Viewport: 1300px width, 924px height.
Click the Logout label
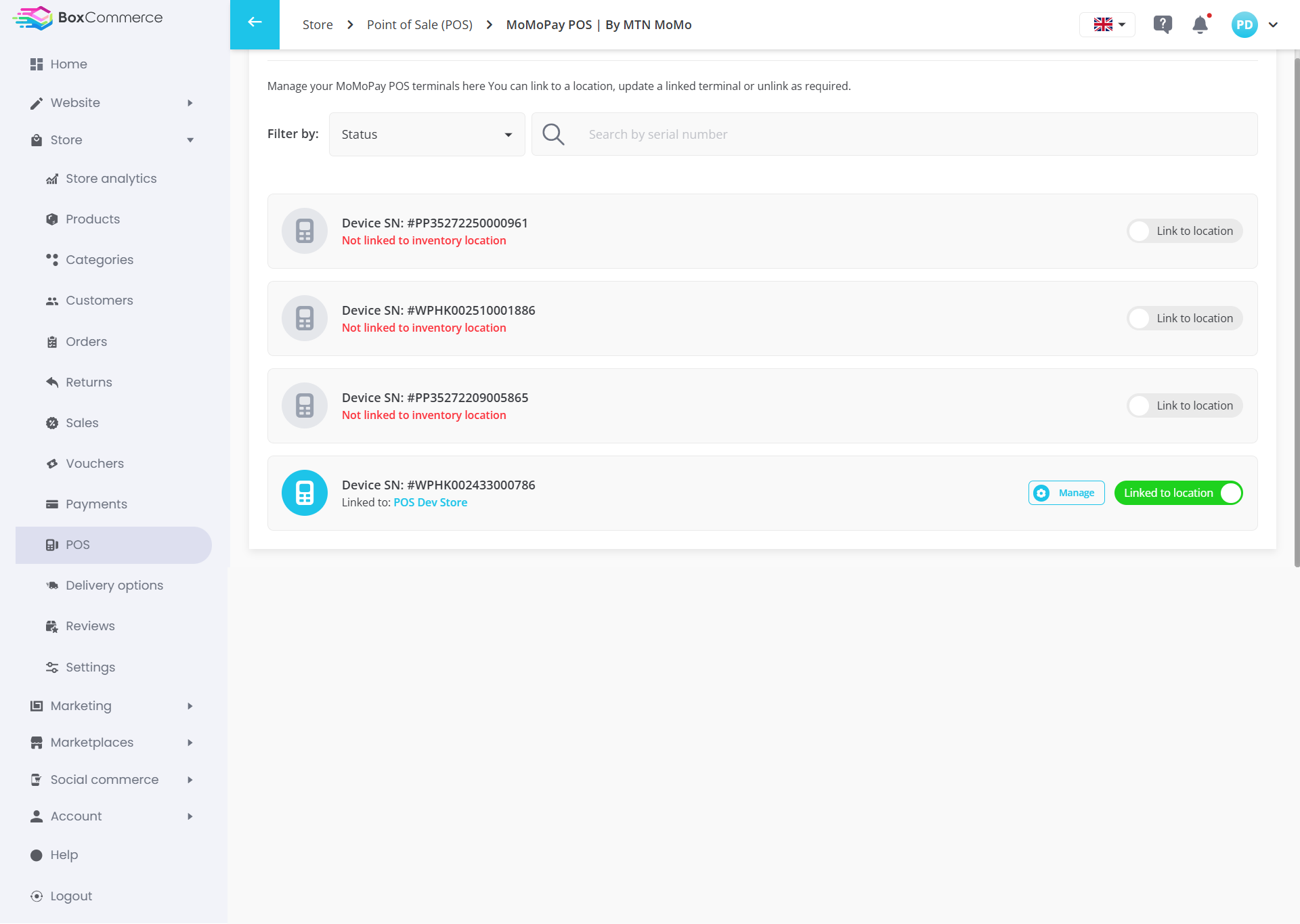pyautogui.click(x=71, y=896)
